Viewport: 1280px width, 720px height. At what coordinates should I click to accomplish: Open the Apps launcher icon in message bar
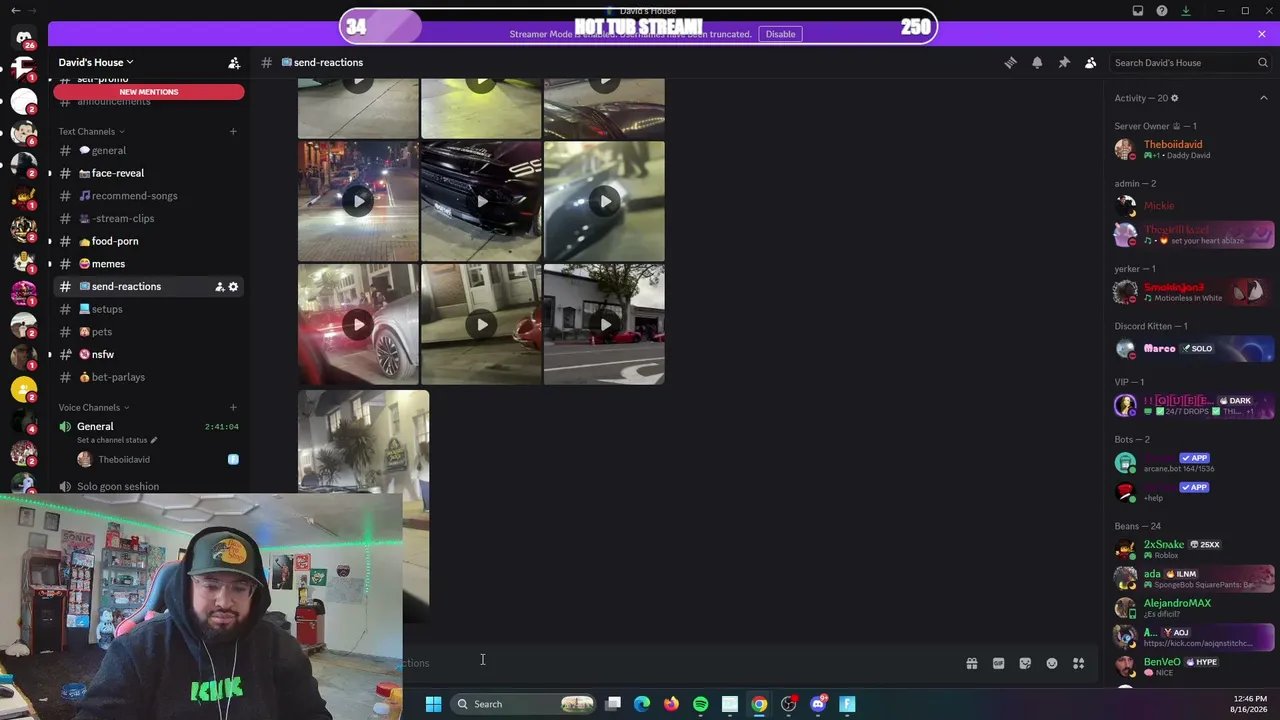pos(1078,663)
